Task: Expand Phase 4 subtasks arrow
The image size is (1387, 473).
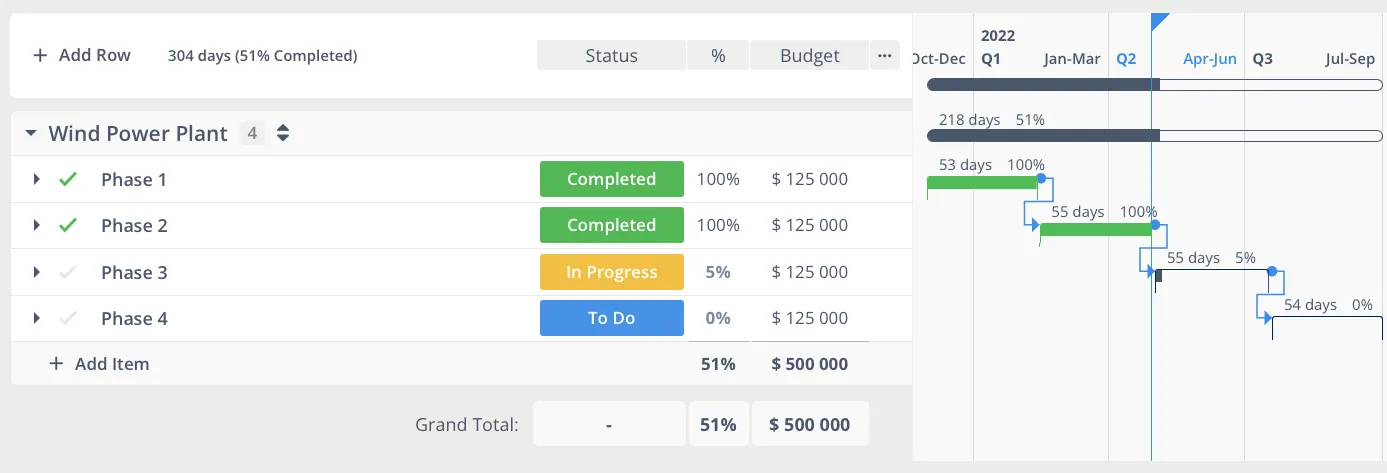Action: pyautogui.click(x=37, y=319)
